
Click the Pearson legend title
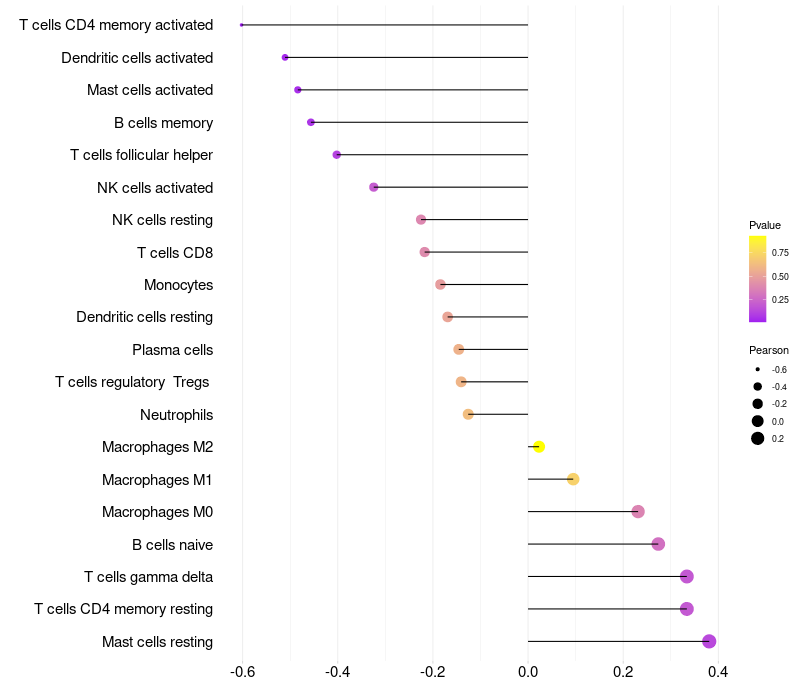click(x=769, y=350)
